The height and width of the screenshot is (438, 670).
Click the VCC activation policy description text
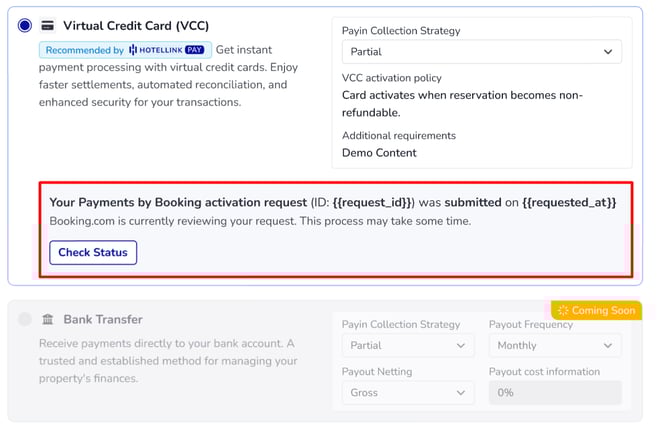[x=462, y=104]
